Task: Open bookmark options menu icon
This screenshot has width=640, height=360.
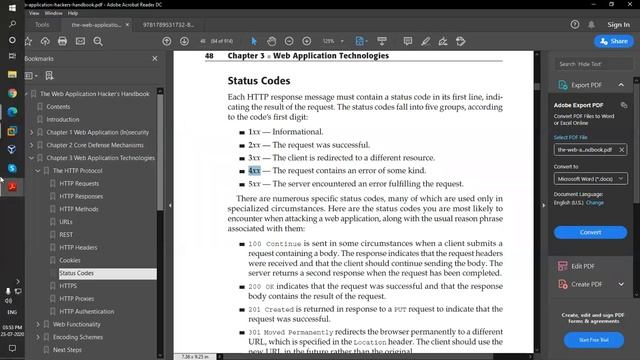Action: point(31,76)
